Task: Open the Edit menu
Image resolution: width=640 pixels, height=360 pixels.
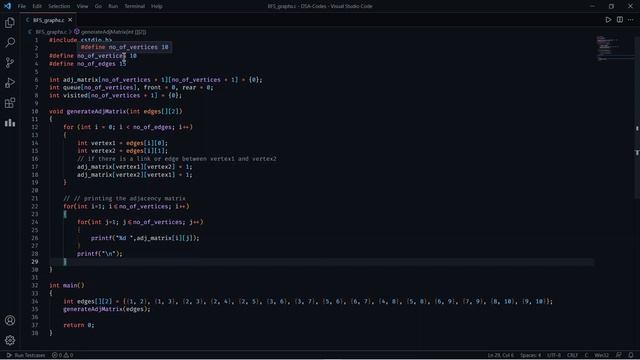Action: point(37,6)
